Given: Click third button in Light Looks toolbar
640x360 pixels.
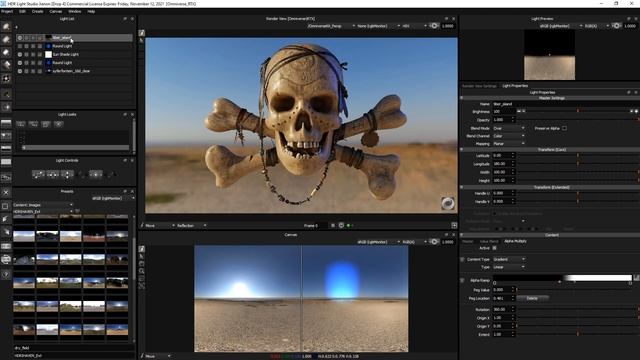Looking at the screenshot, I should (x=46, y=124).
